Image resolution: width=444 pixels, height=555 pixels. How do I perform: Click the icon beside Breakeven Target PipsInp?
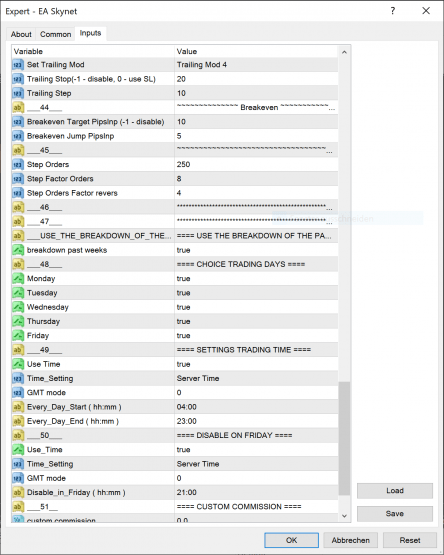click(x=18, y=122)
